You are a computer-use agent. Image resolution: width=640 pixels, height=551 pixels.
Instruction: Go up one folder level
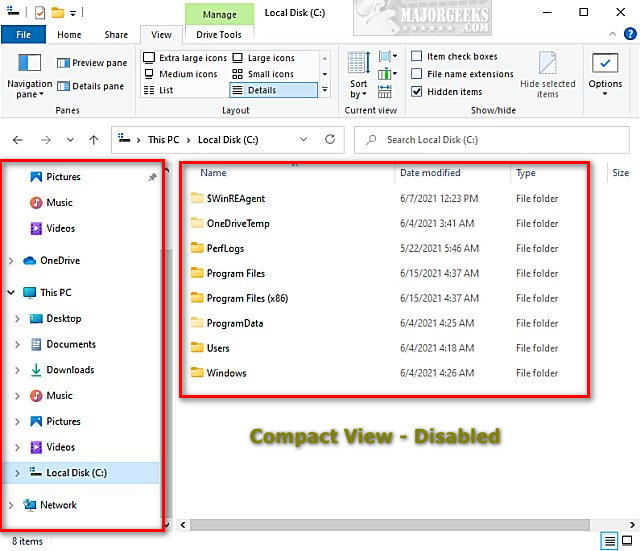[93, 140]
